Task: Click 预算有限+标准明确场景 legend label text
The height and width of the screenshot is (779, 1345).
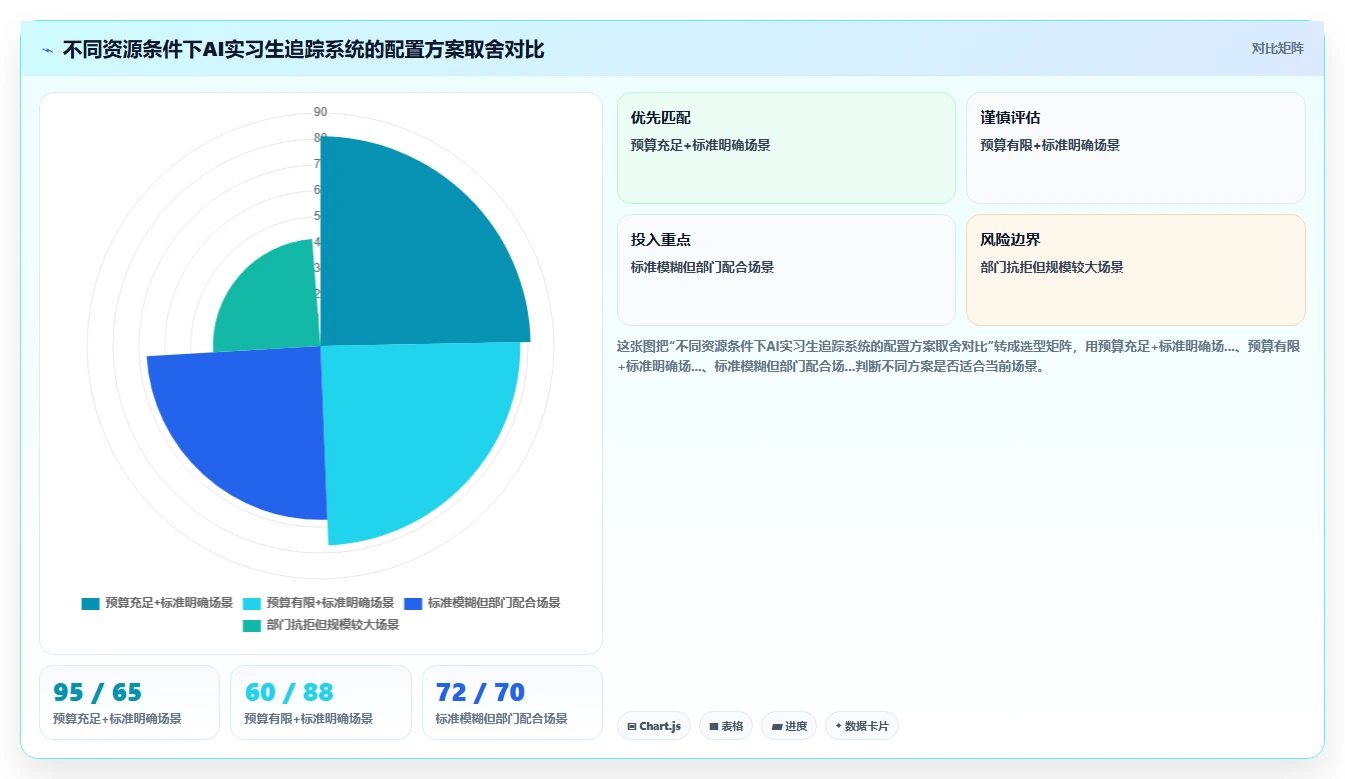Action: (330, 603)
